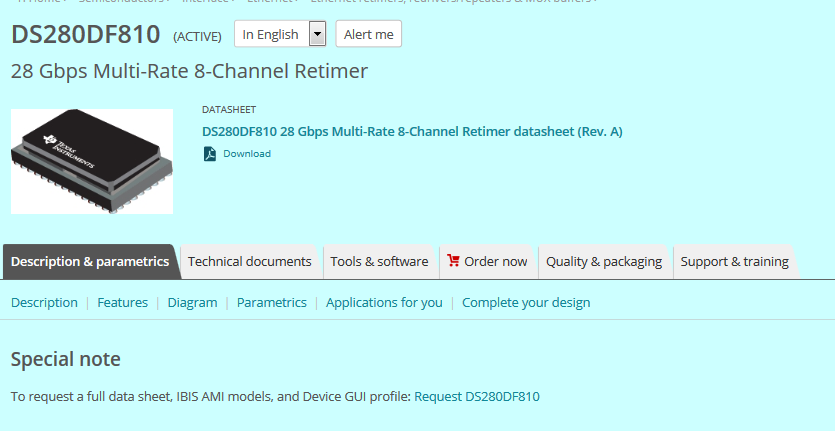835x431 pixels.
Task: Click the Request DS280DF810 link
Action: (477, 396)
